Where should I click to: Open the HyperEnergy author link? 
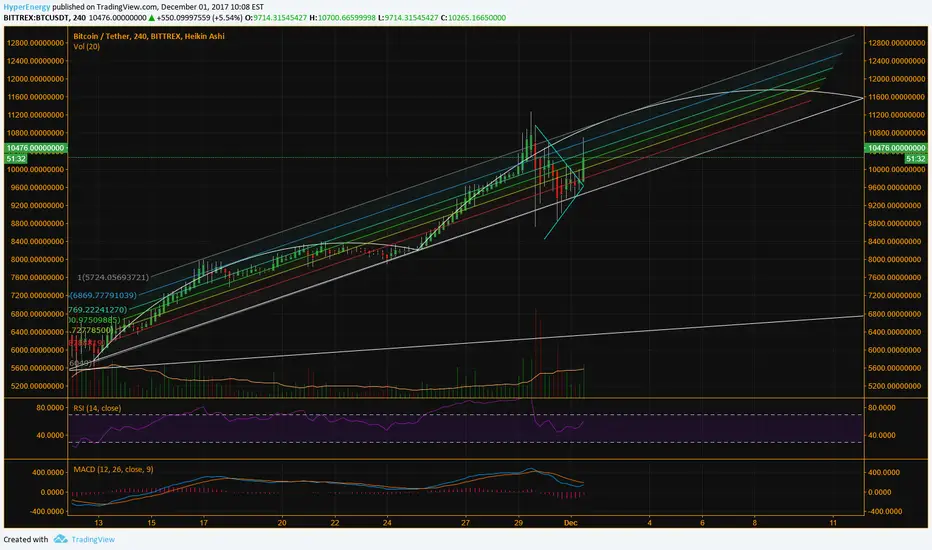27,7
